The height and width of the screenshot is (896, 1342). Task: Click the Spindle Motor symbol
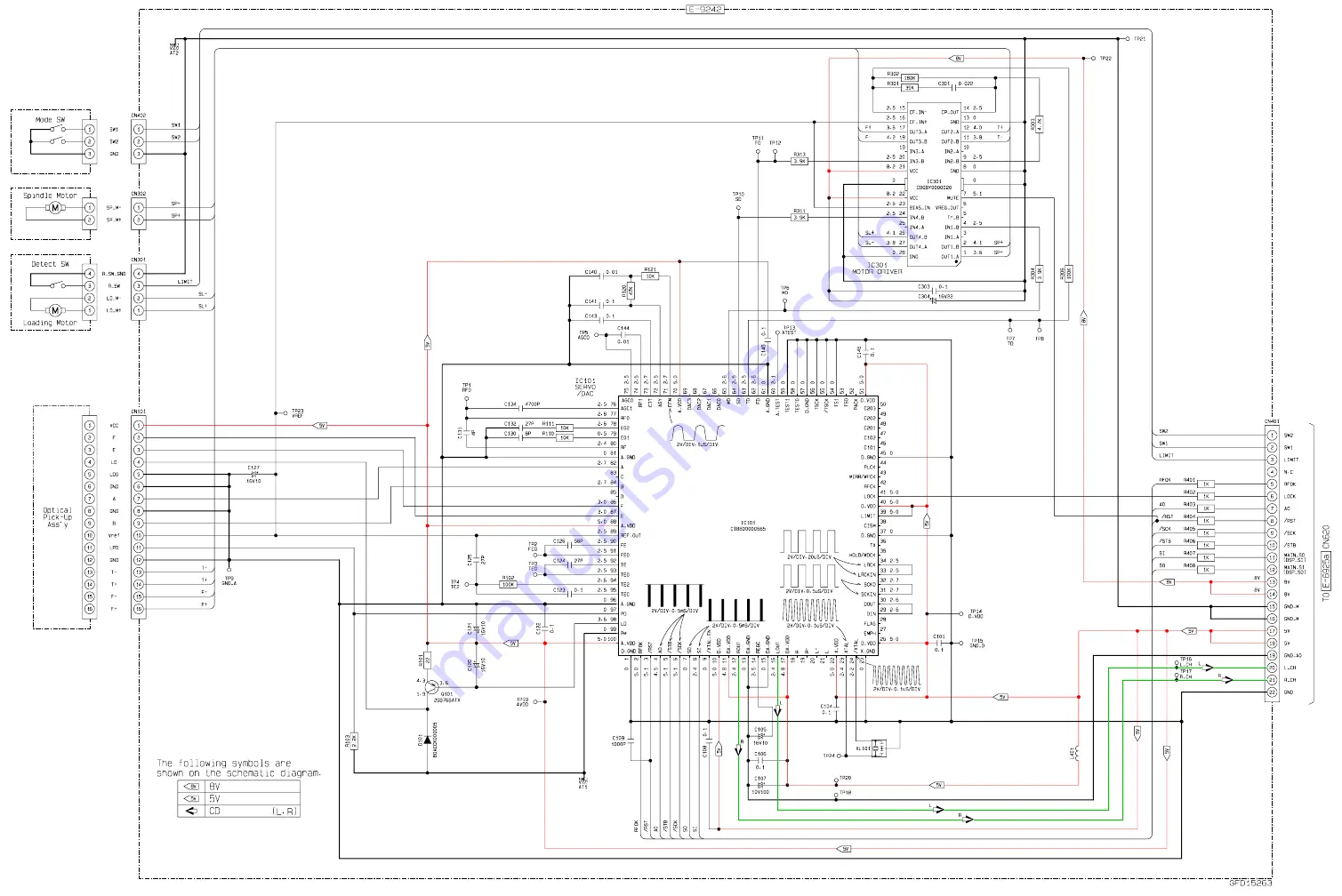coord(55,208)
